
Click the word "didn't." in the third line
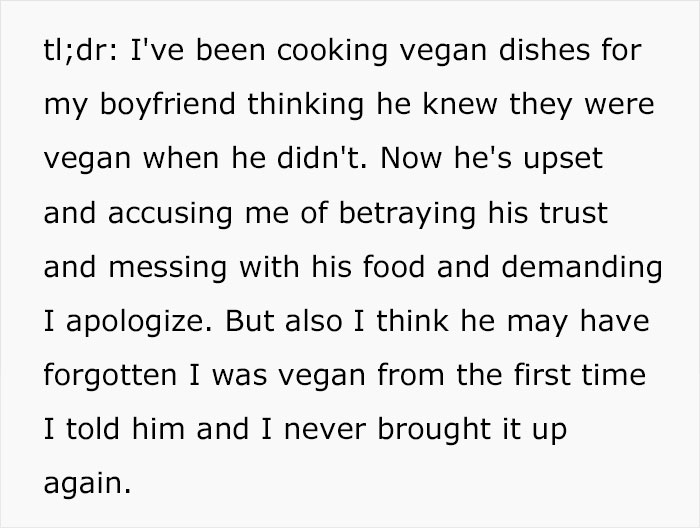[x=322, y=158]
